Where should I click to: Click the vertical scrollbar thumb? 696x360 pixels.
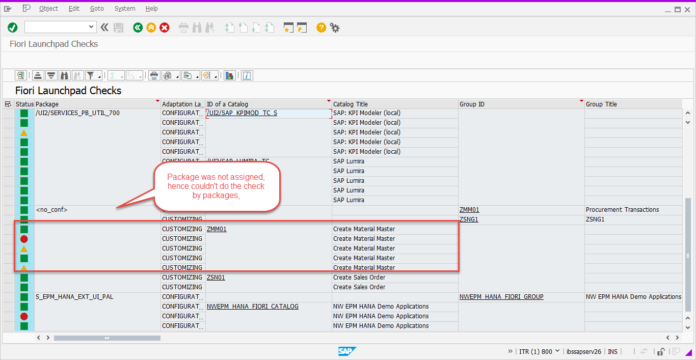point(688,254)
